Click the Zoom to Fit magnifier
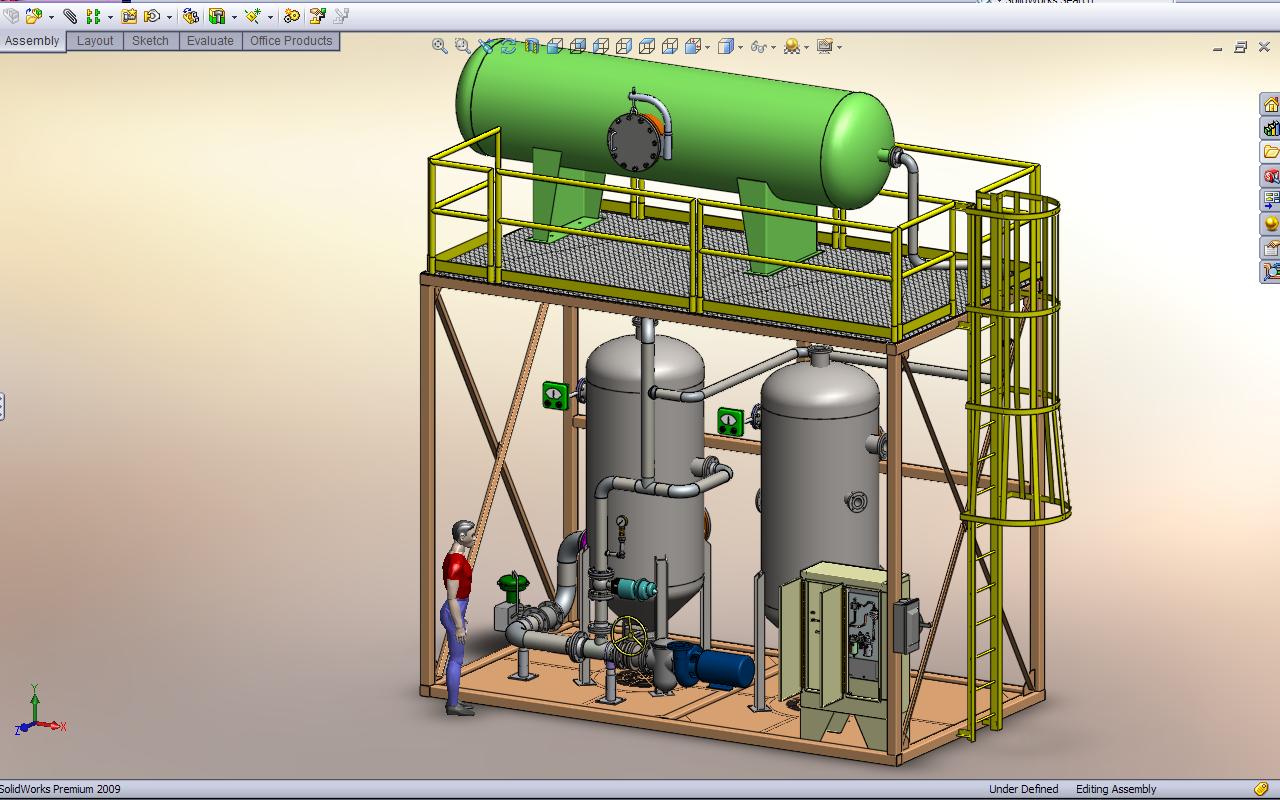 point(440,46)
